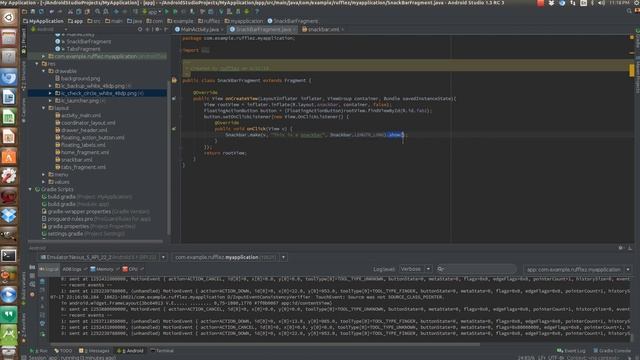
Task: Click the Project panel hide icon
Action: click(165, 29)
